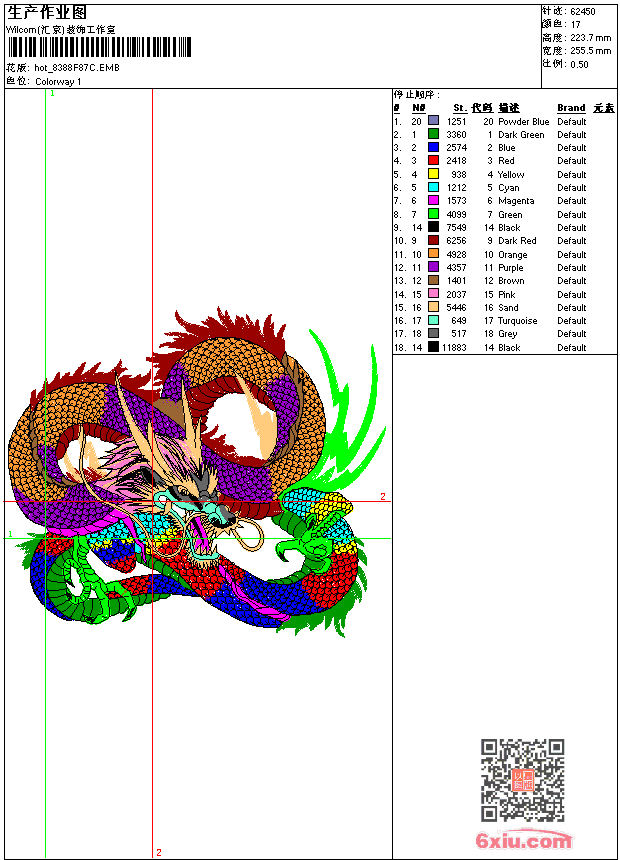Select the Sand color swatch
Image resolution: width=620 pixels, height=860 pixels.
[x=433, y=307]
